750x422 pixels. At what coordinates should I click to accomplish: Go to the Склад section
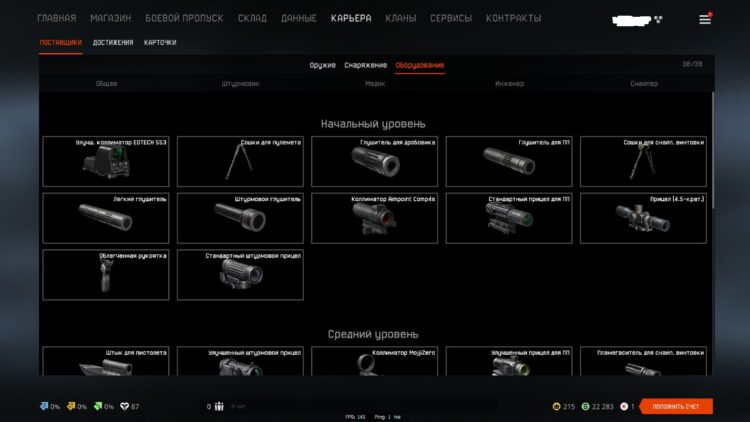(252, 18)
